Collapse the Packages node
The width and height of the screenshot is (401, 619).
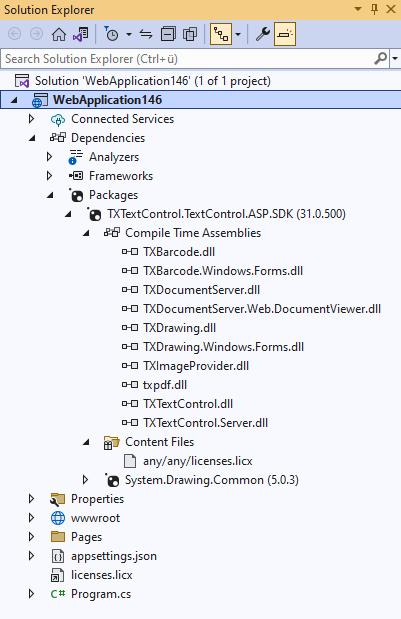pyautogui.click(x=50, y=195)
